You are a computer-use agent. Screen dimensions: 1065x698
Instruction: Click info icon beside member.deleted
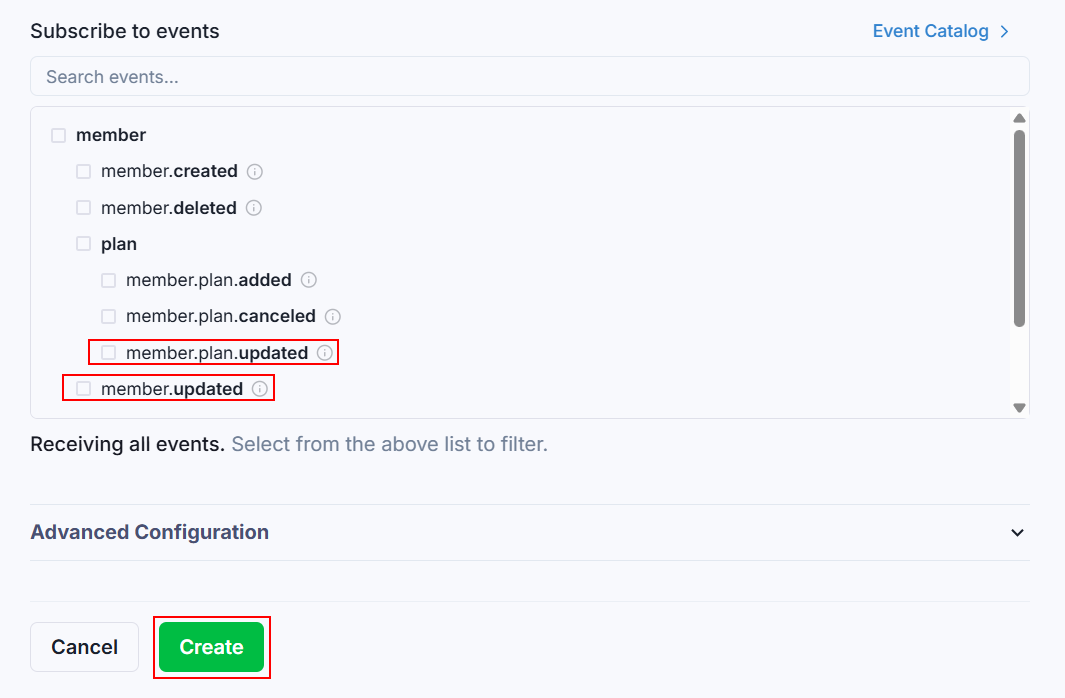pyautogui.click(x=254, y=208)
